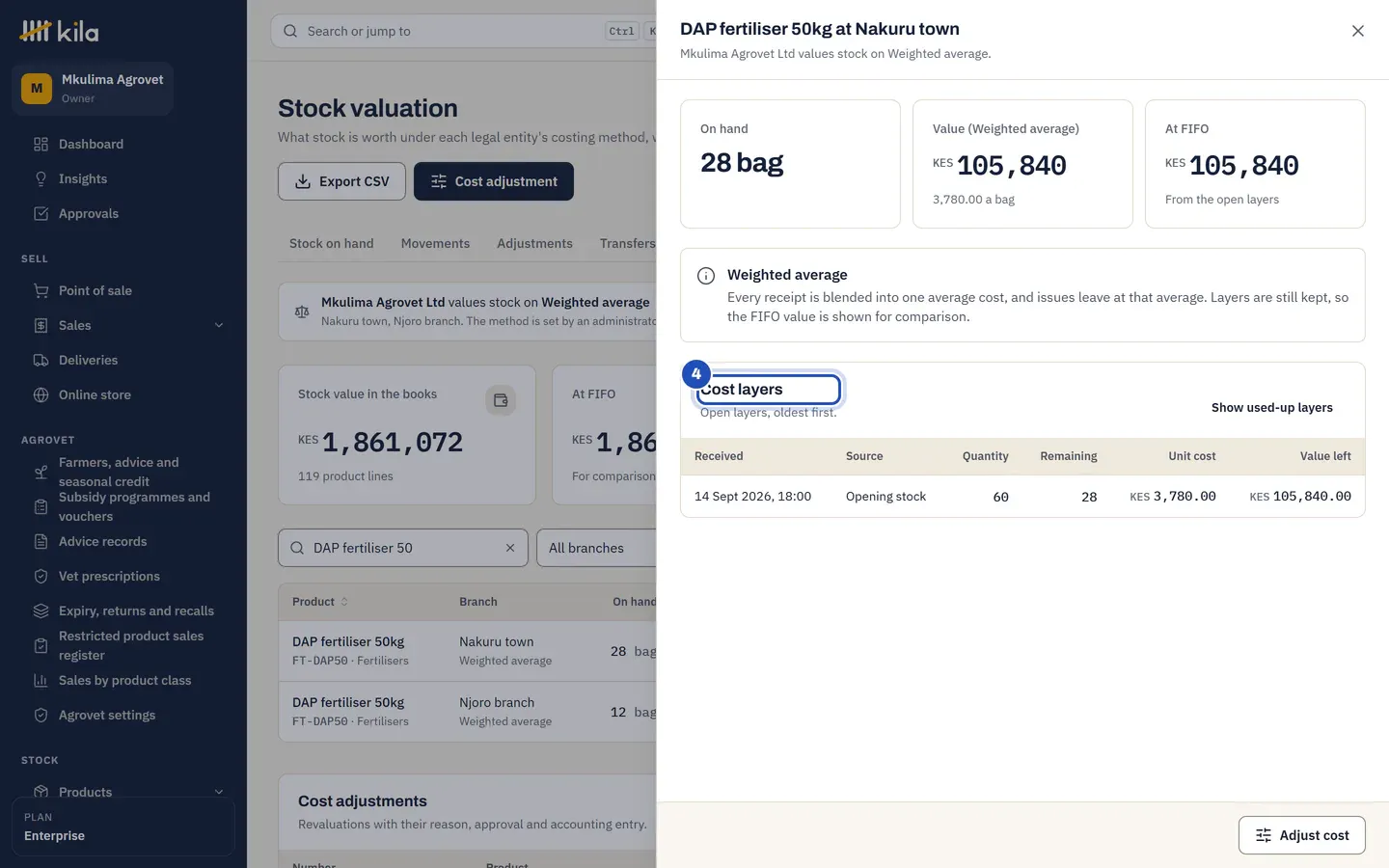Click the Enterprise plan card

[123, 827]
